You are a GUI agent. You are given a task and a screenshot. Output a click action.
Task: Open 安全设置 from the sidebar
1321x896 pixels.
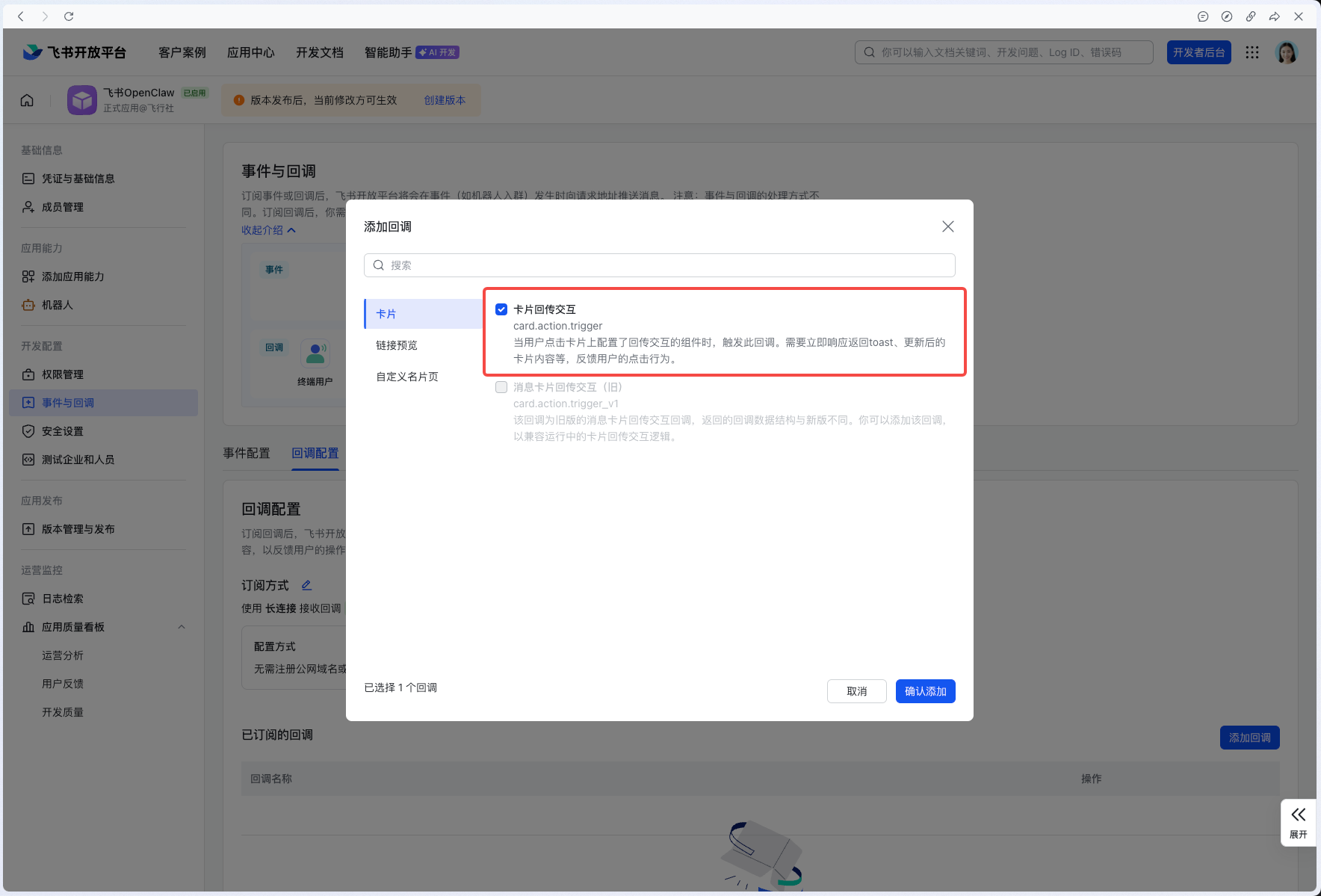(x=63, y=430)
